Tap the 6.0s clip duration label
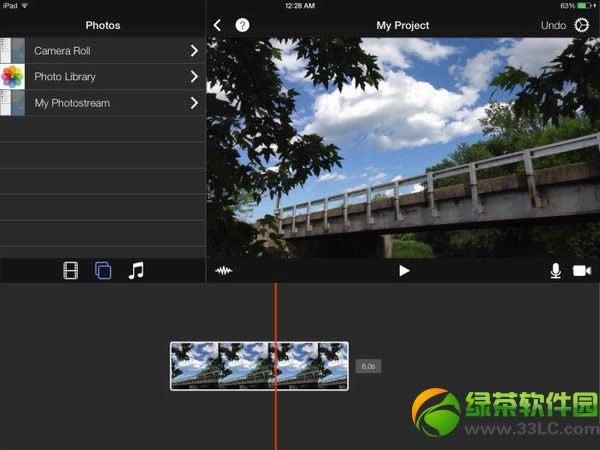600x450 pixels. point(368,366)
